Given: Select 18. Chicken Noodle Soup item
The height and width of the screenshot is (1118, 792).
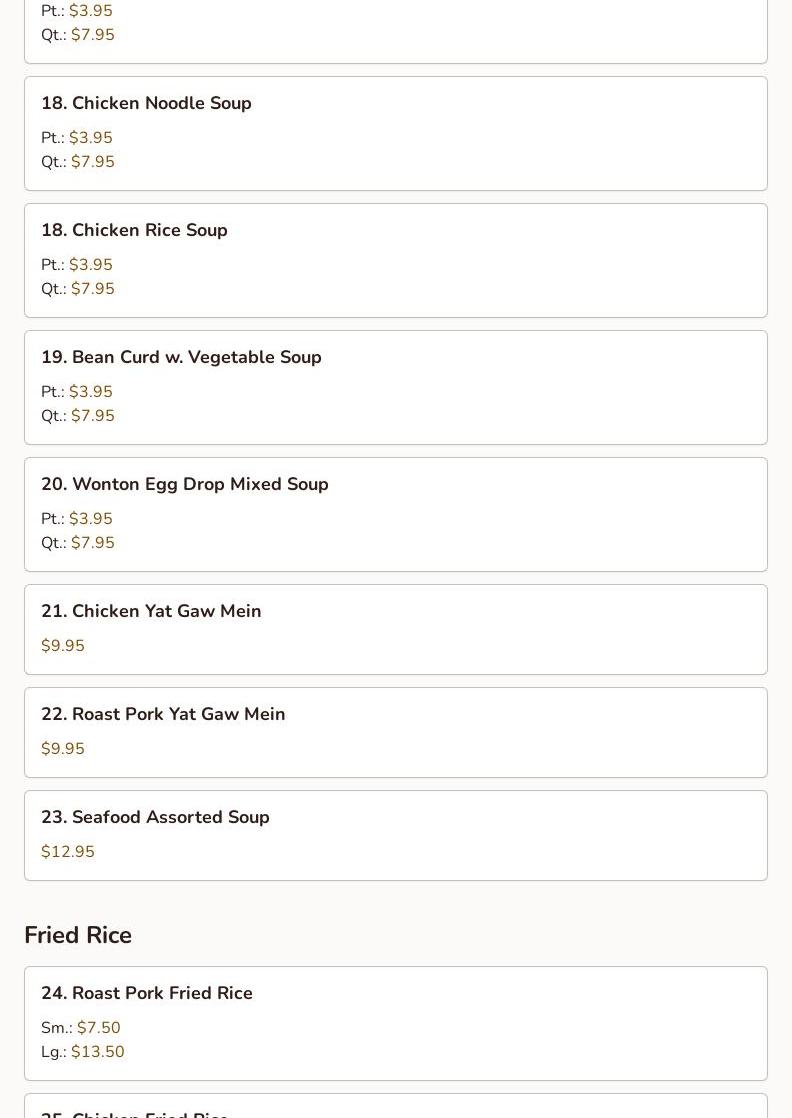Looking at the screenshot, I should 396,133.
